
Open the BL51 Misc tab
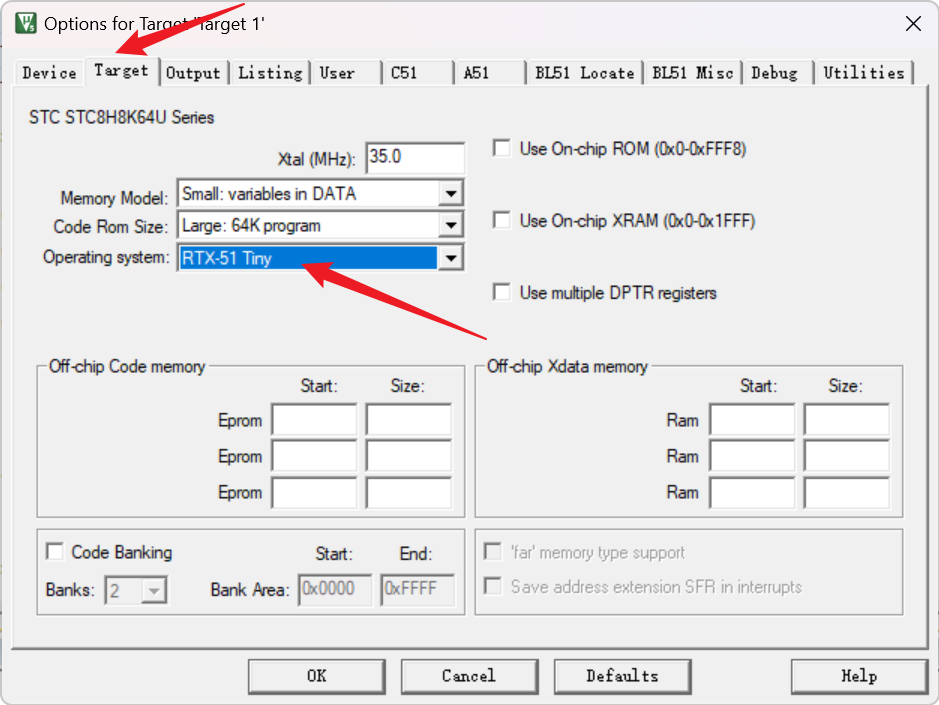coord(693,73)
